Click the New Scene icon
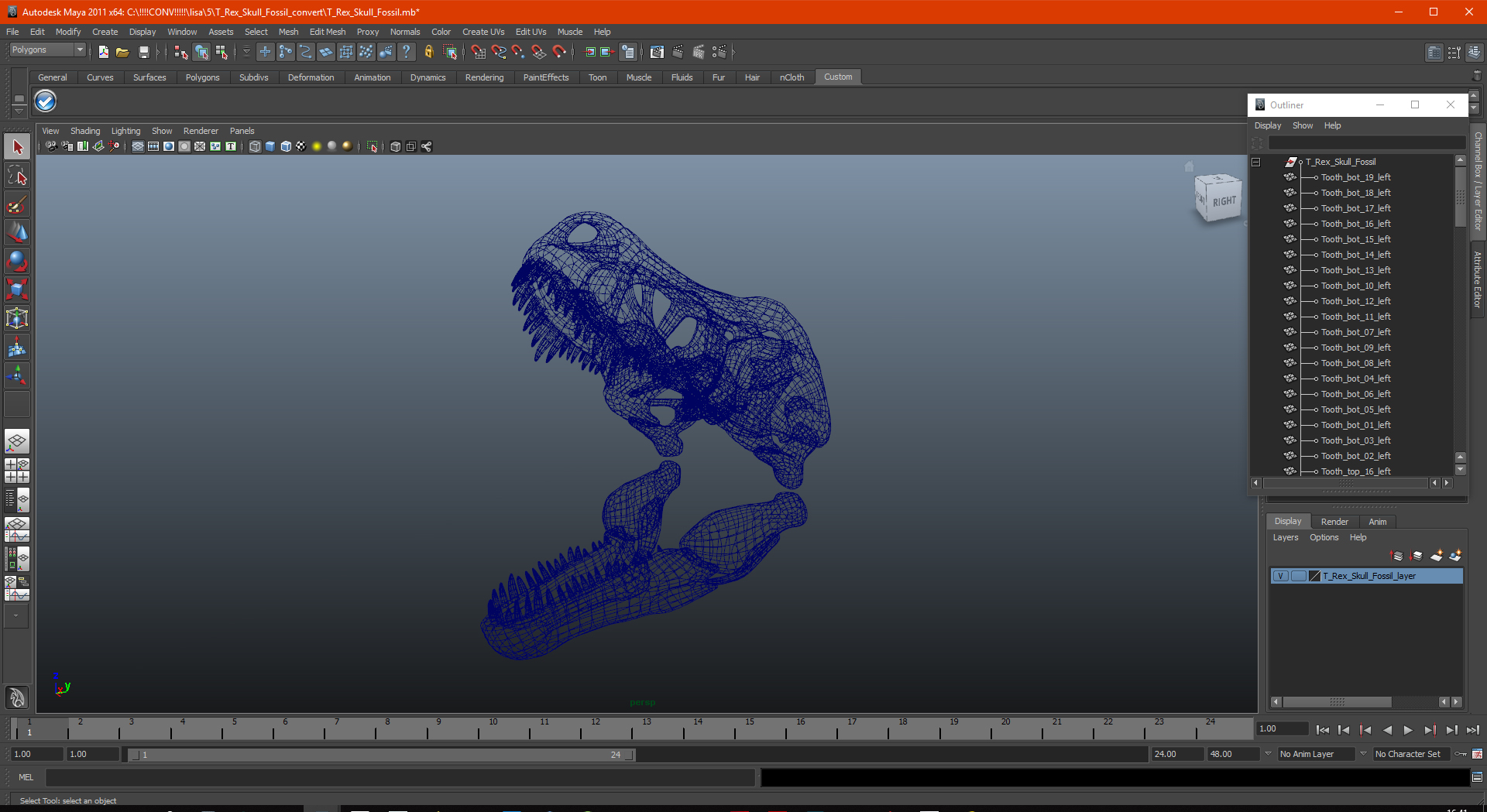The width and height of the screenshot is (1487, 812). coord(103,52)
